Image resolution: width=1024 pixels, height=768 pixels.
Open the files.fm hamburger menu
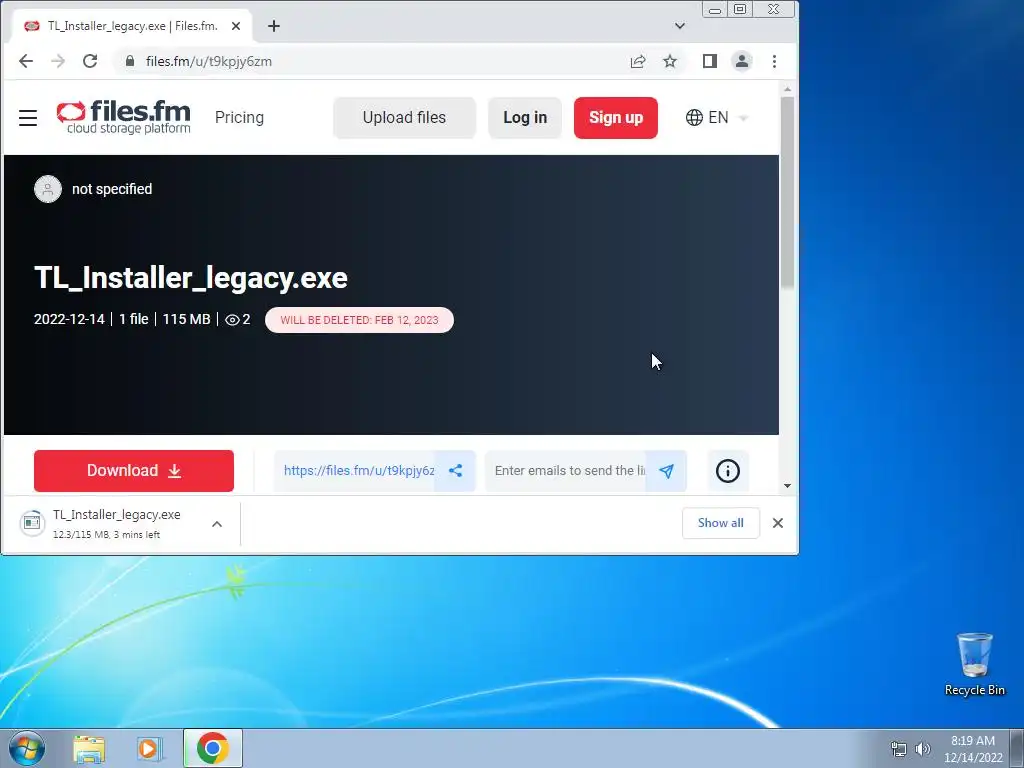28,118
